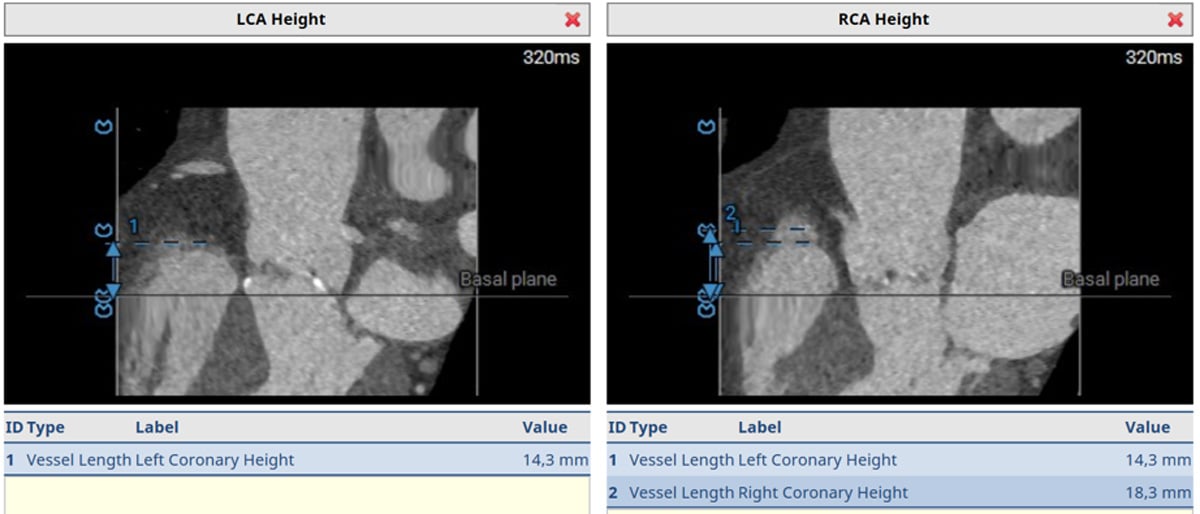This screenshot has width=1200, height=514.
Task: Click Label column header in RCA table
Action: coord(759,427)
